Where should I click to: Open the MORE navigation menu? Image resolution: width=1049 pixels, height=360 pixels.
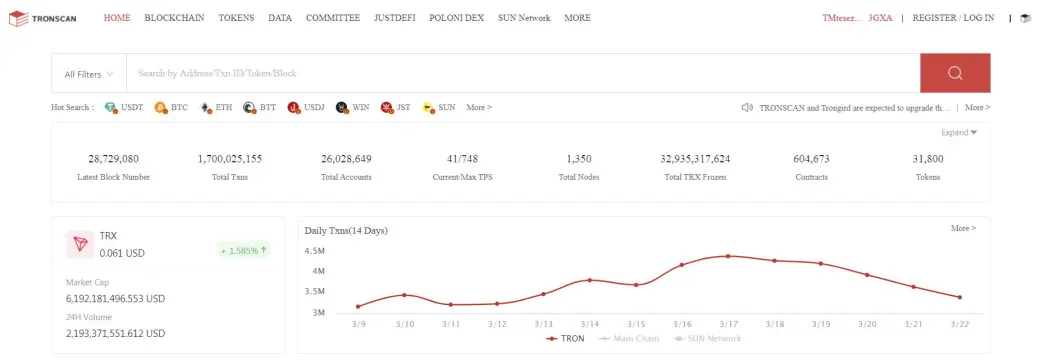tap(577, 18)
